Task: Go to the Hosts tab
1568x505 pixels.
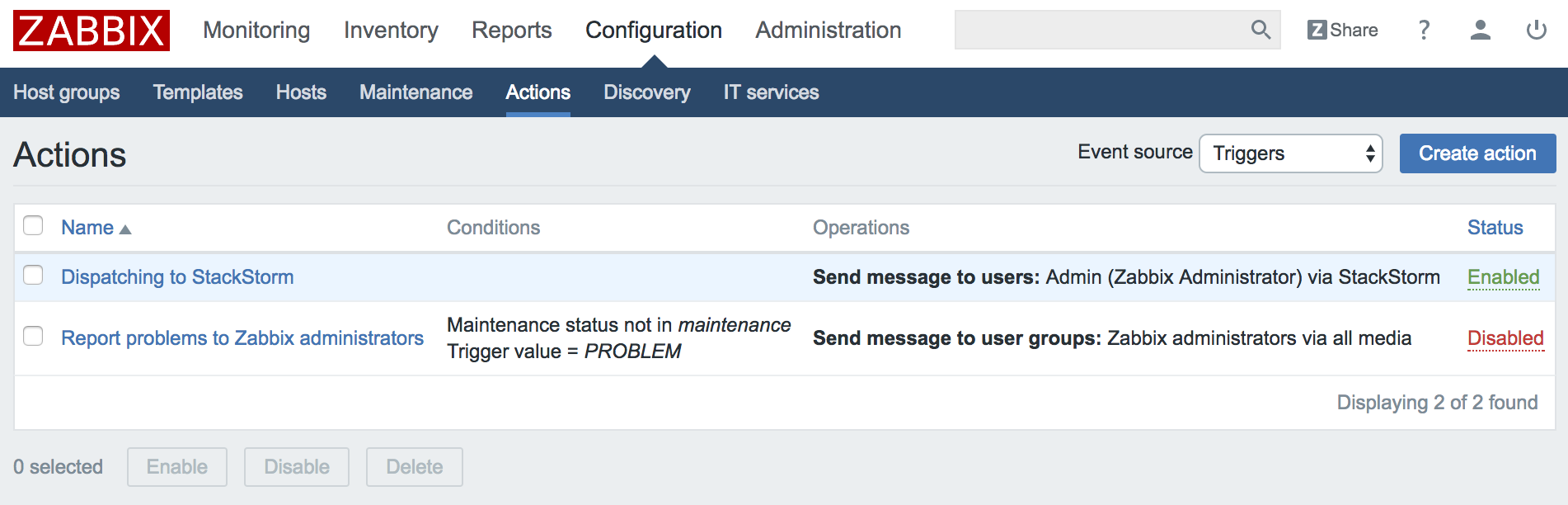Action: [301, 92]
